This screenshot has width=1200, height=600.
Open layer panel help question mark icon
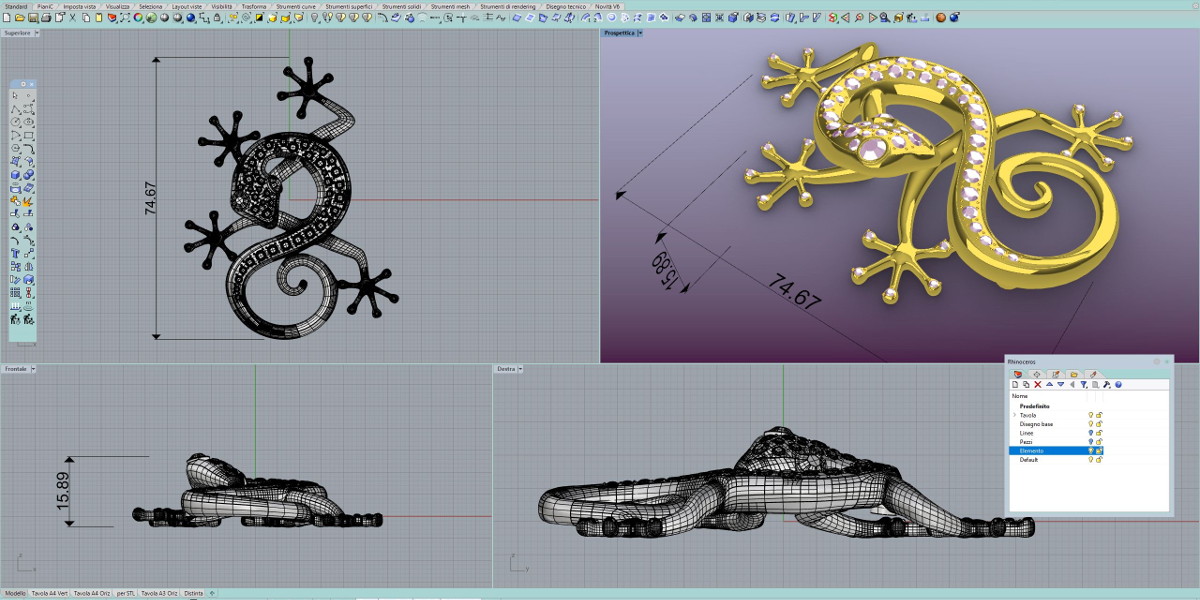pos(1118,384)
